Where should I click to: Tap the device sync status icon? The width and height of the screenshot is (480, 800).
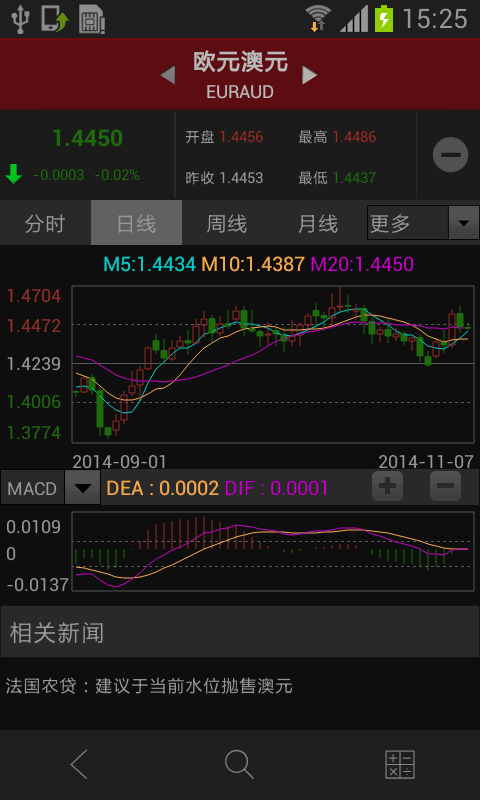(x=55, y=19)
